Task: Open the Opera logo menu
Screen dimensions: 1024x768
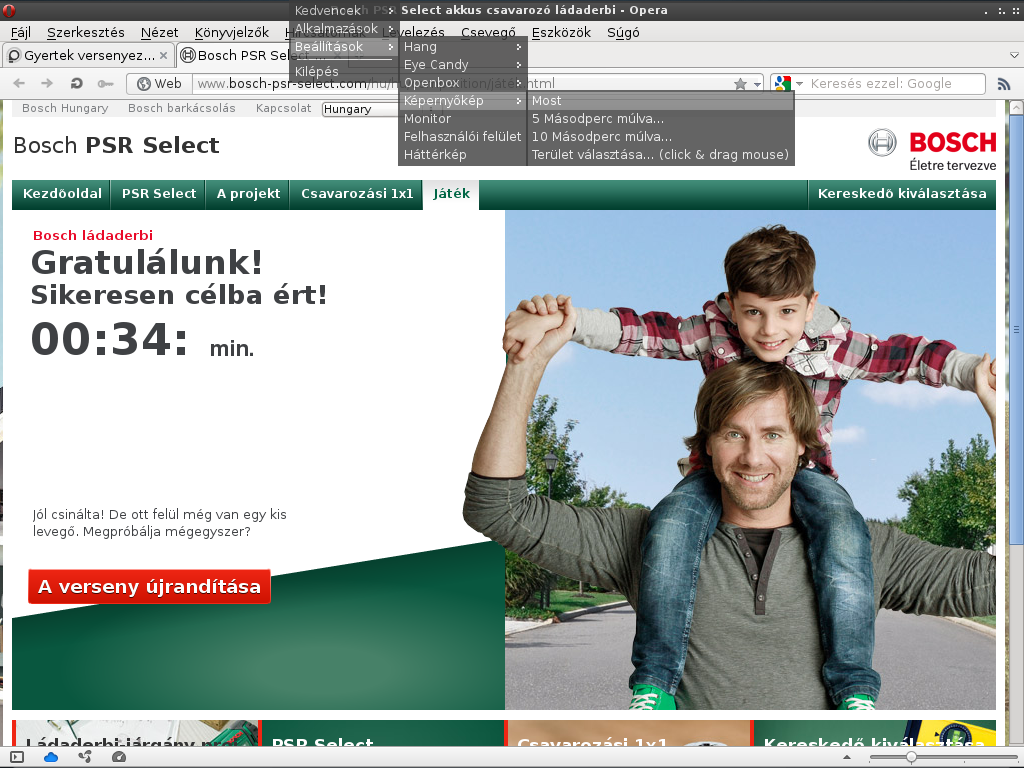Action: tap(8, 10)
